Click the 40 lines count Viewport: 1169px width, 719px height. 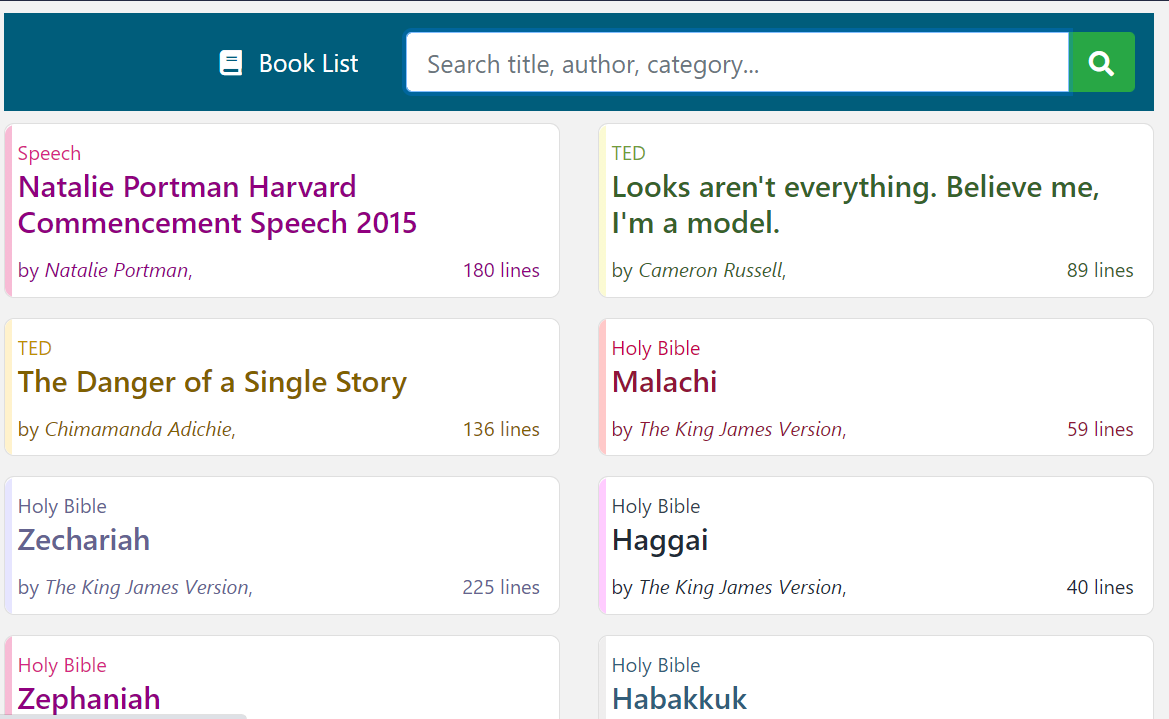coord(1100,588)
